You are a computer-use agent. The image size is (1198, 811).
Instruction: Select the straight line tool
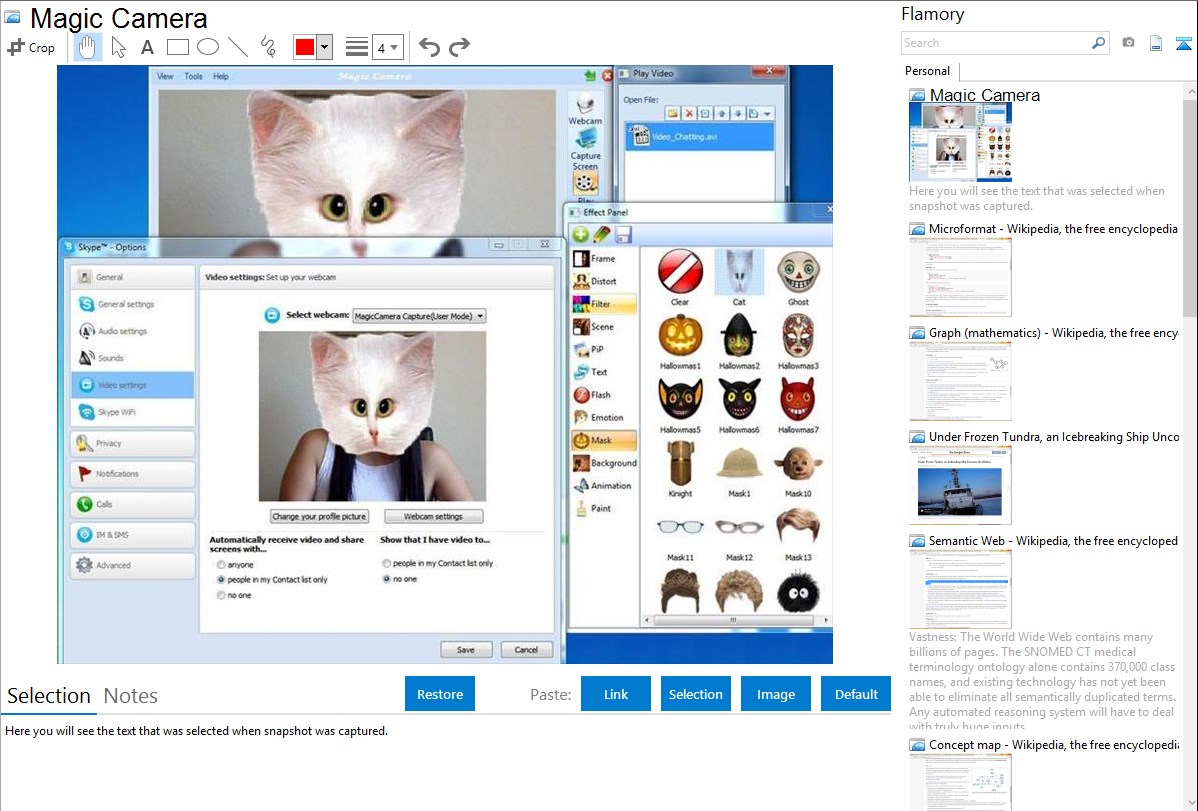[x=238, y=47]
